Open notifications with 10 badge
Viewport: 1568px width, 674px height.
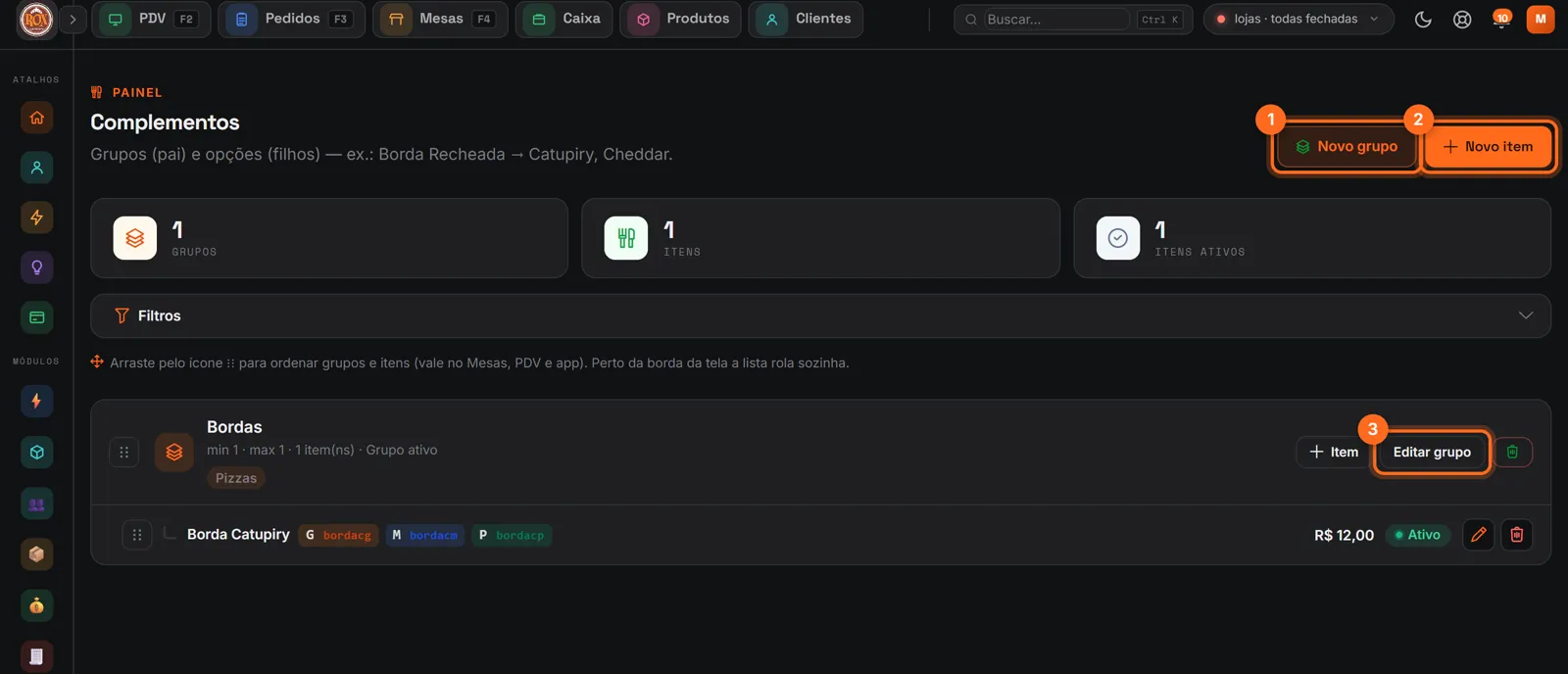pyautogui.click(x=1500, y=19)
